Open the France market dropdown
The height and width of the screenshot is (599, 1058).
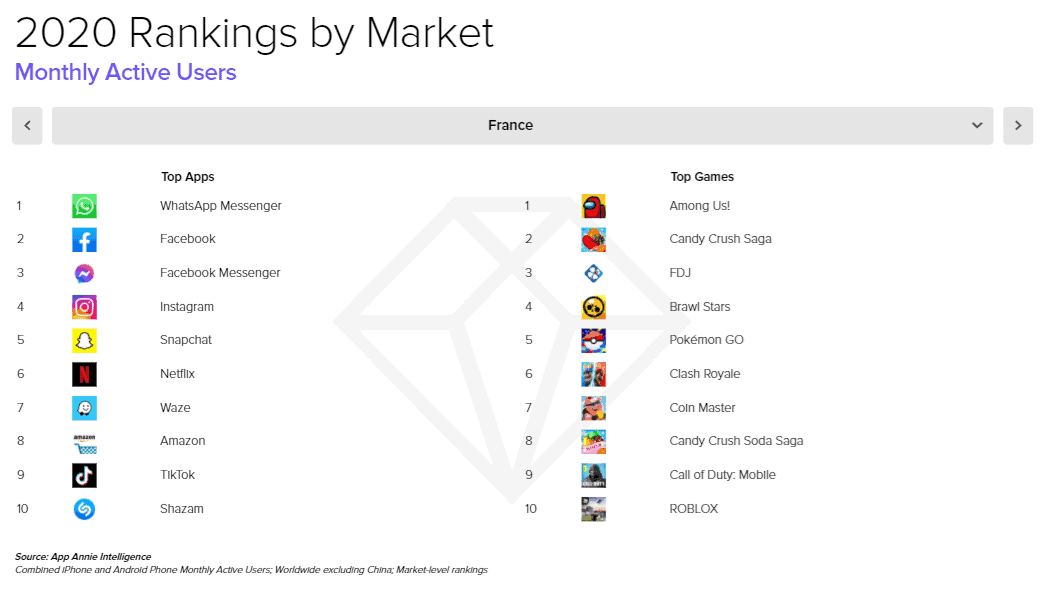click(x=510, y=126)
